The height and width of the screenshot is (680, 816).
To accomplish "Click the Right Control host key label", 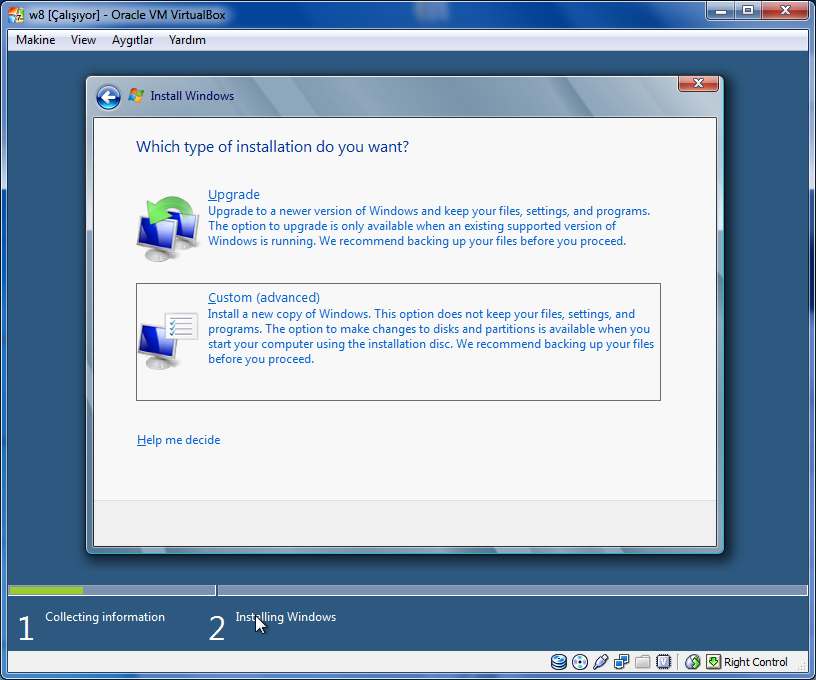I will (755, 662).
